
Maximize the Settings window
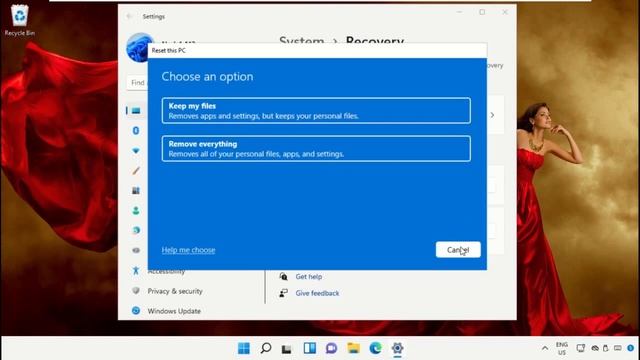pyautogui.click(x=482, y=12)
